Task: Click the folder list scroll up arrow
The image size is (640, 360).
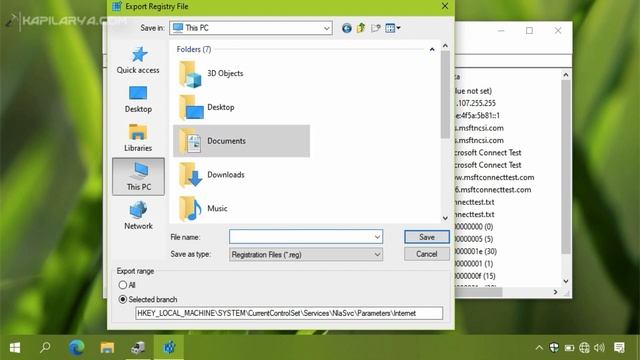Action: [445, 45]
